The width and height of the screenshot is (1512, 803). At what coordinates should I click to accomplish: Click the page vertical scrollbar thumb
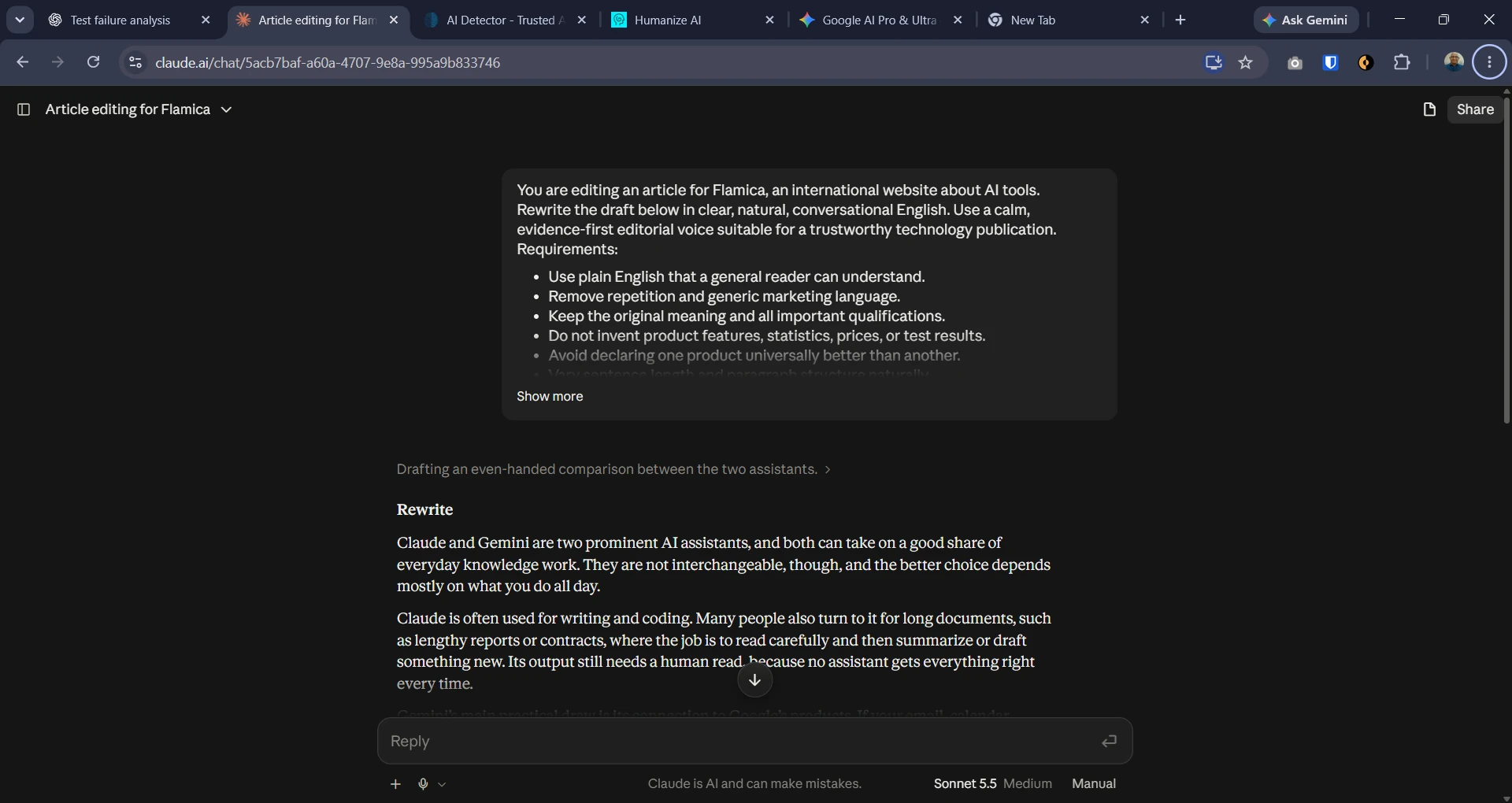pos(1506,260)
